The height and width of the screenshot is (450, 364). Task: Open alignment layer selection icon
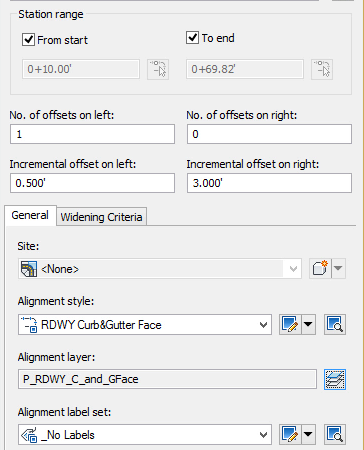pyautogui.click(x=335, y=379)
